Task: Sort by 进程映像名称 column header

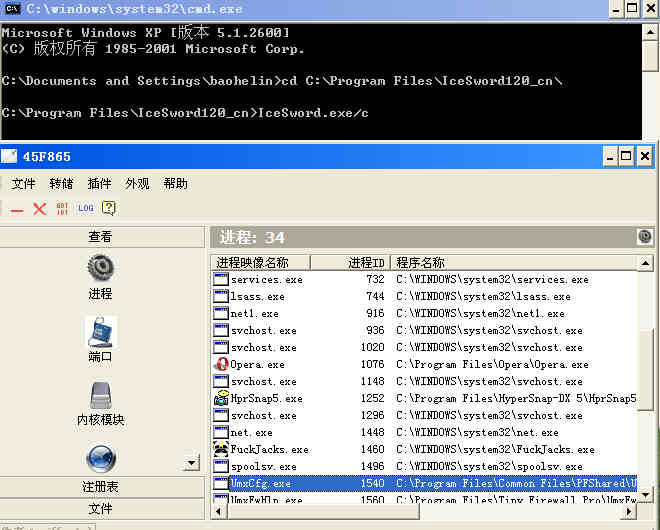Action: [x=260, y=263]
